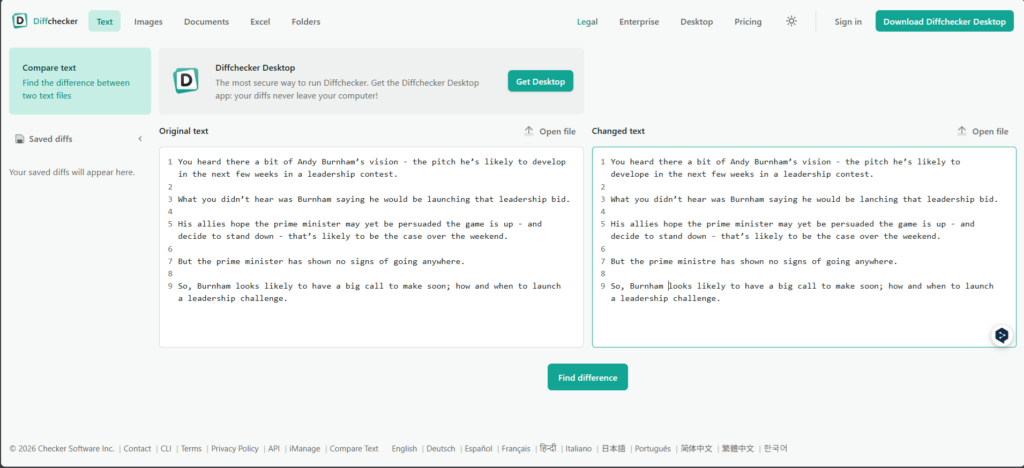Viewport: 1024px width, 468px height.
Task: Open the Desktop nav link
Action: click(696, 22)
